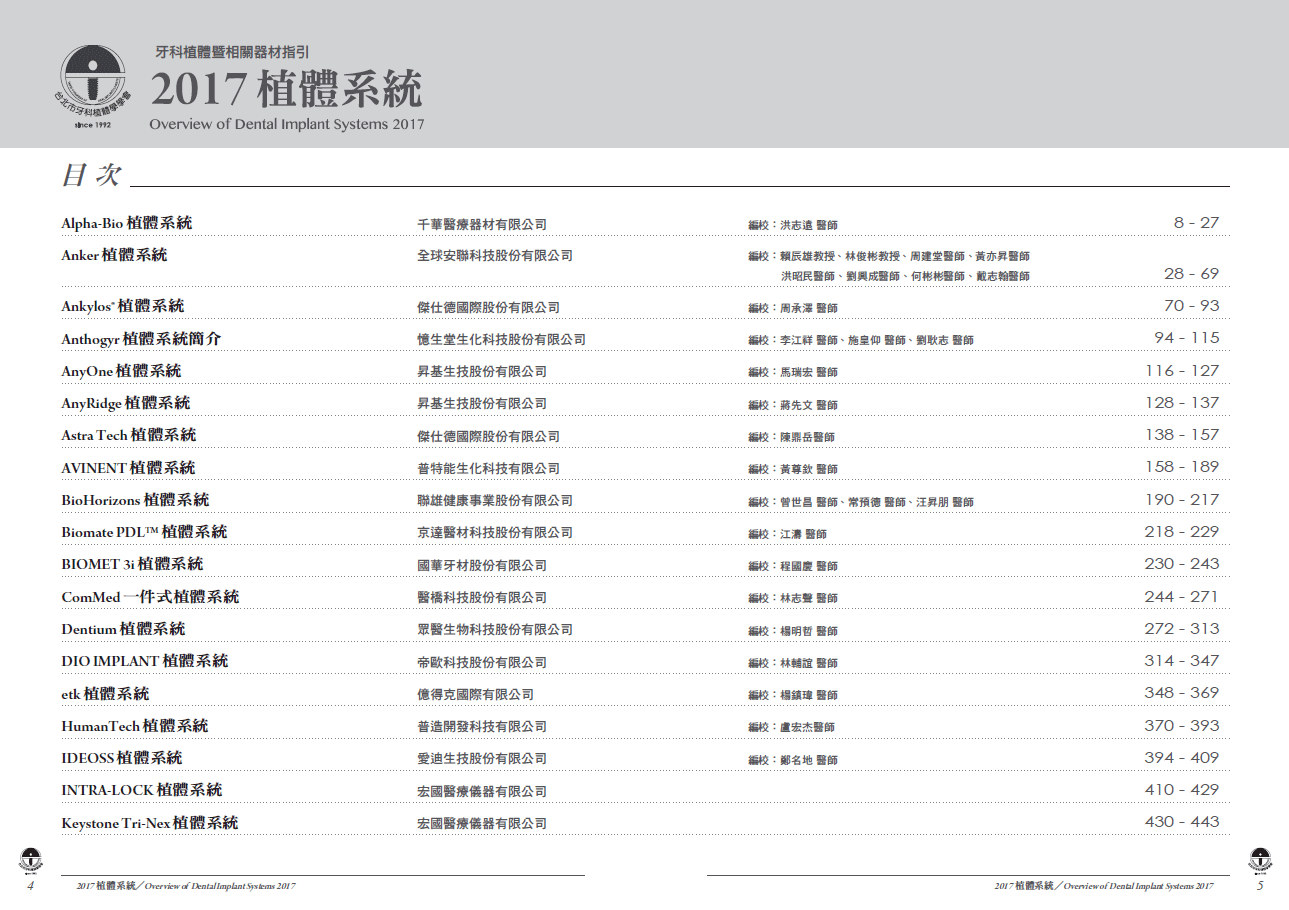Click page range '230 - 243'
The height and width of the screenshot is (910, 1289).
tap(1182, 564)
